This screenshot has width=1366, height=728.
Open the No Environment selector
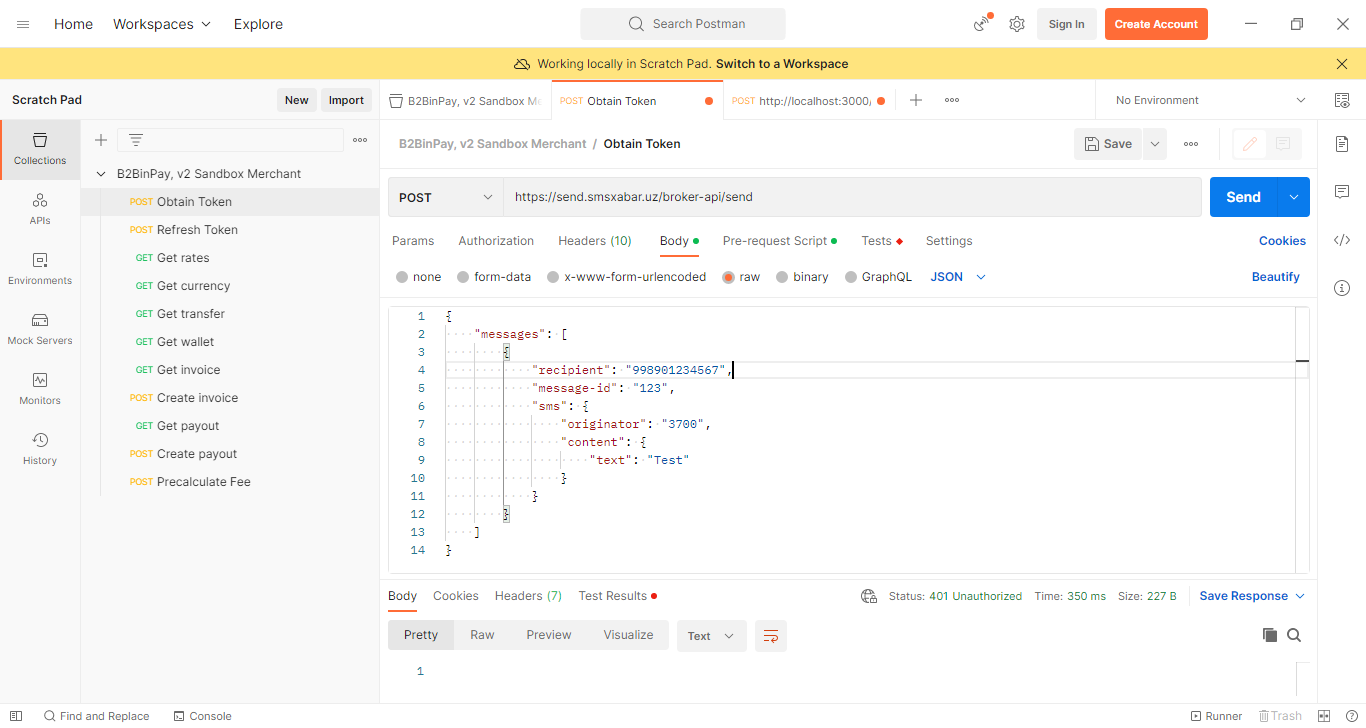coord(1210,100)
